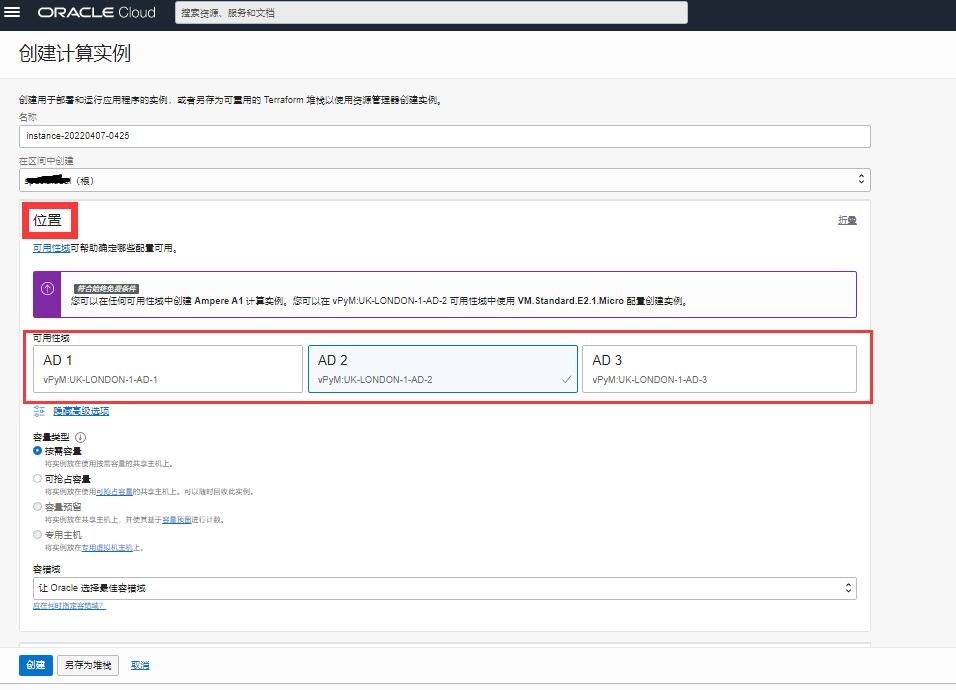
Task: Open the 可抢占容量 description link
Action: (x=115, y=492)
